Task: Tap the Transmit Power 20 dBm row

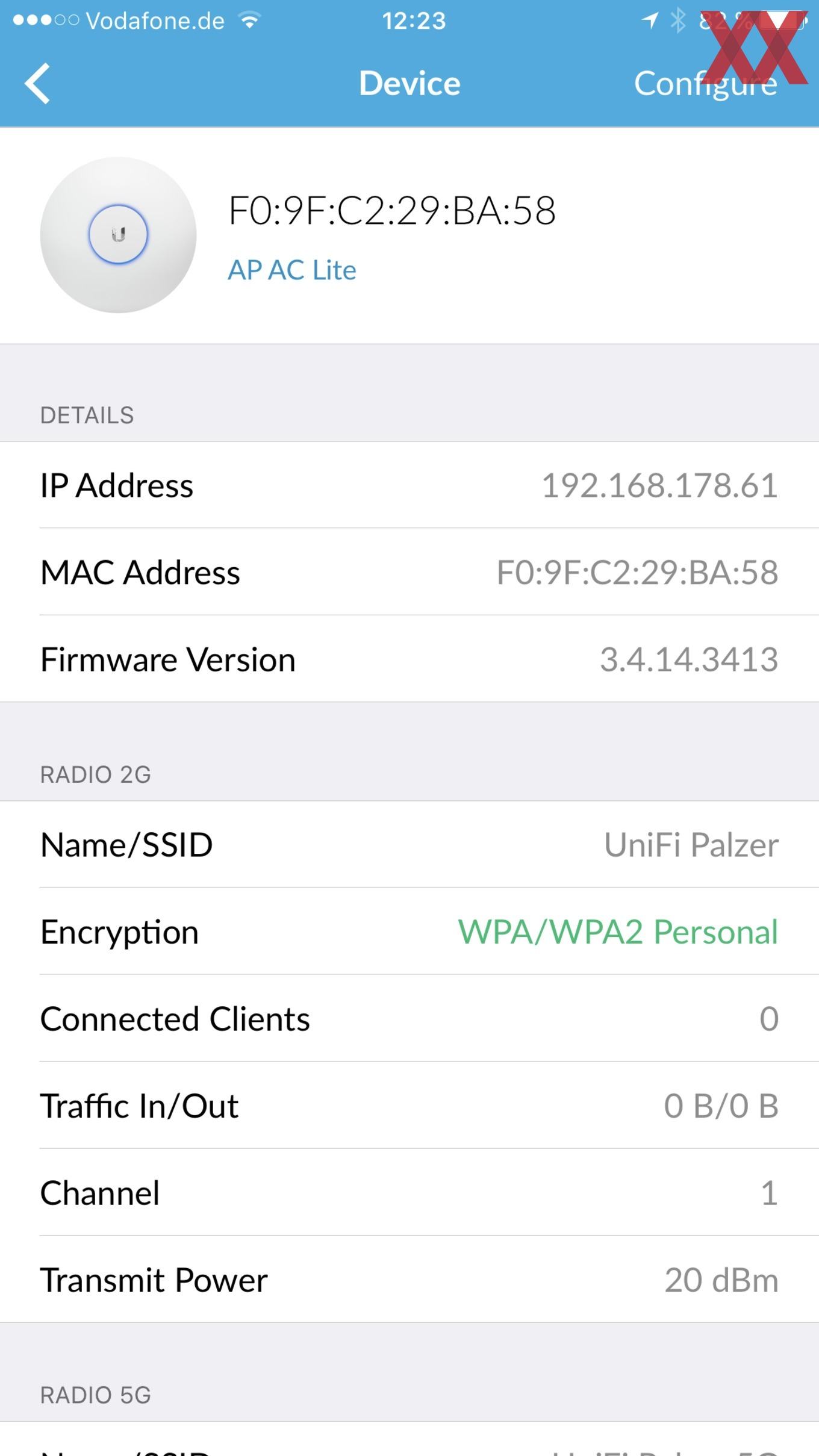Action: (409, 1279)
